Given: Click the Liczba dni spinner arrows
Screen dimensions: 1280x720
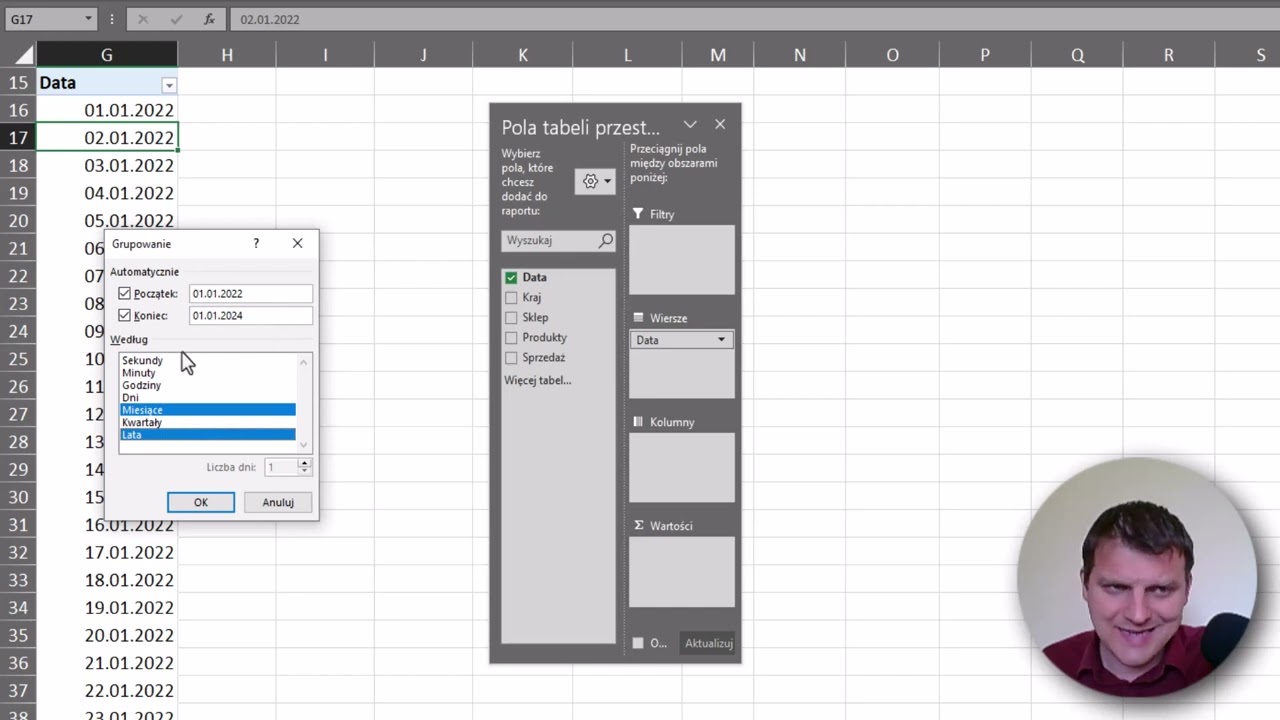Looking at the screenshot, I should pyautogui.click(x=305, y=467).
